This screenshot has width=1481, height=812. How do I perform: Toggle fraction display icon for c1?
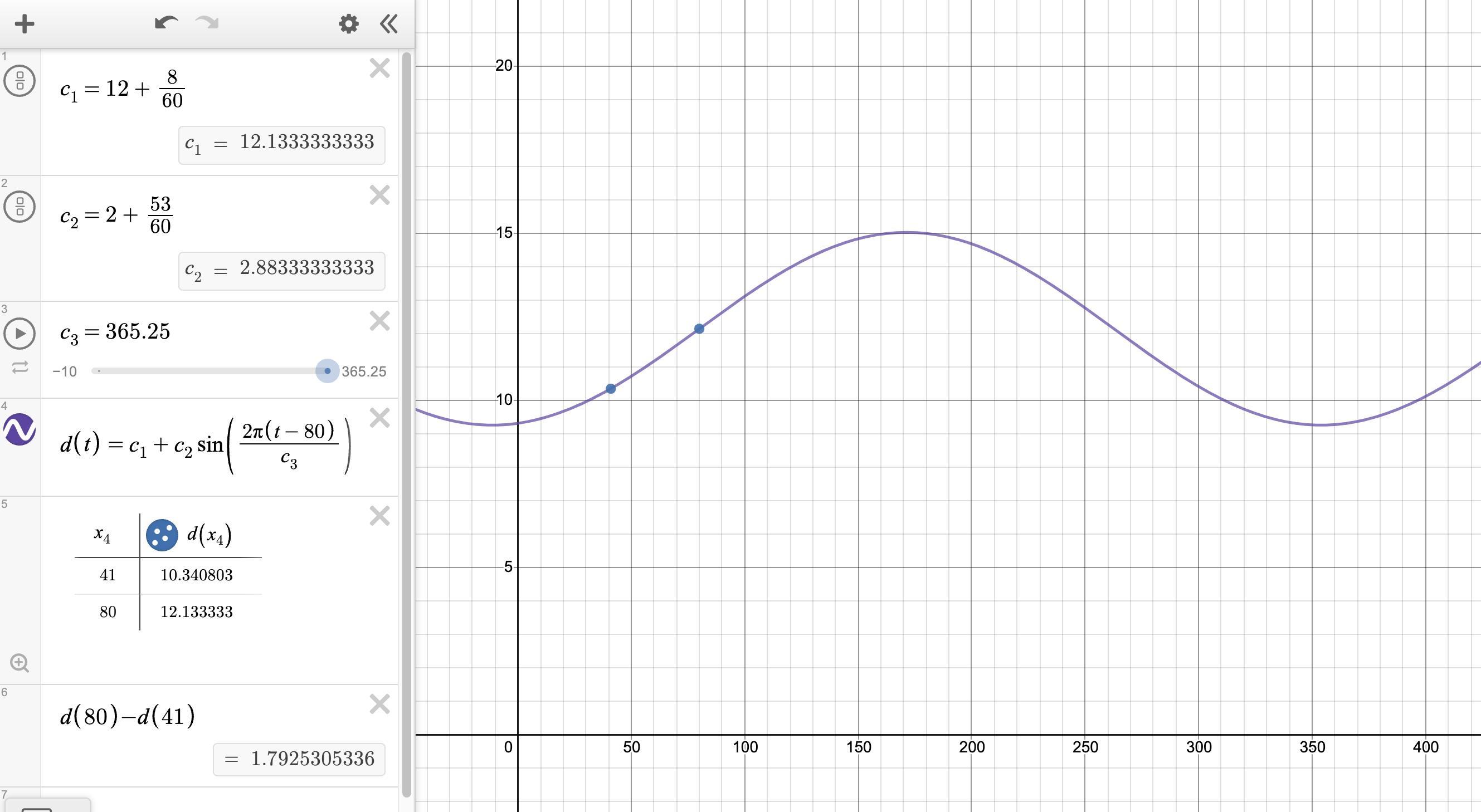coord(20,80)
